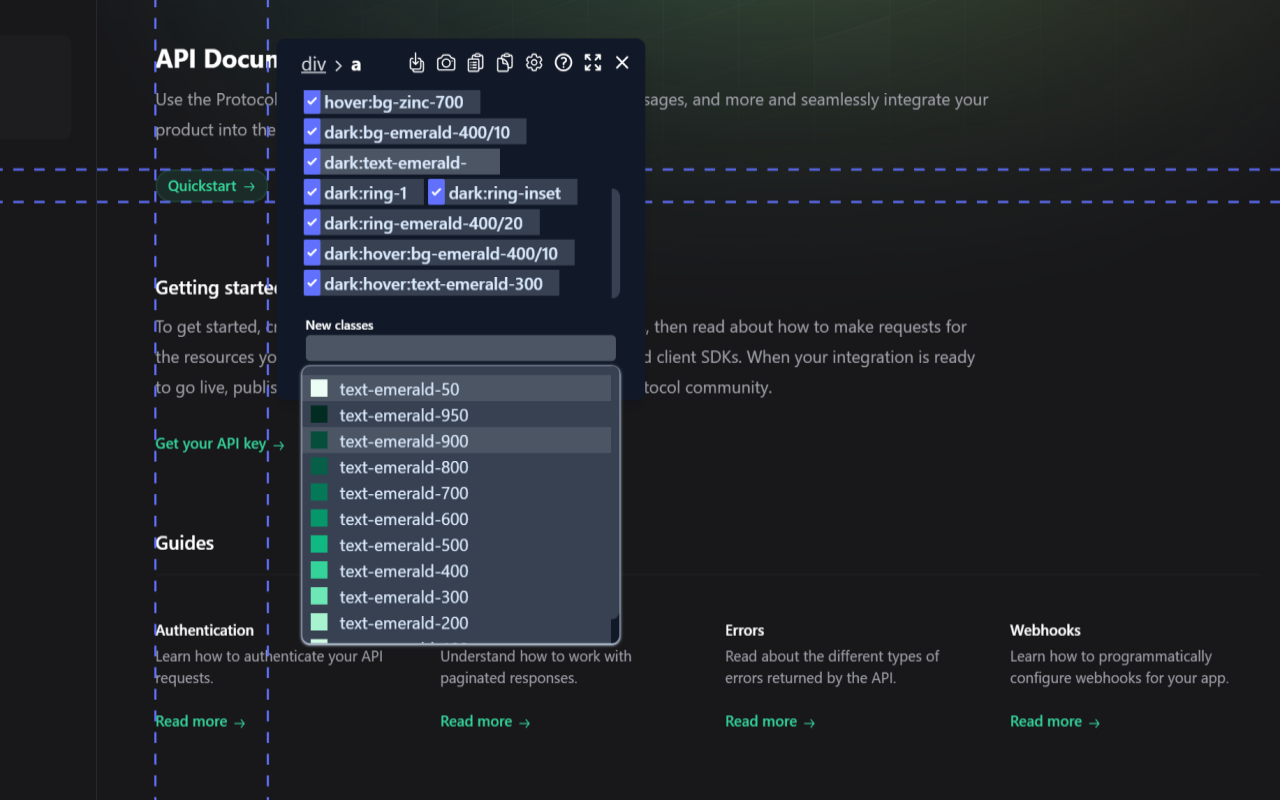The image size is (1280, 800).
Task: Open help with the question mark icon
Action: (x=563, y=63)
